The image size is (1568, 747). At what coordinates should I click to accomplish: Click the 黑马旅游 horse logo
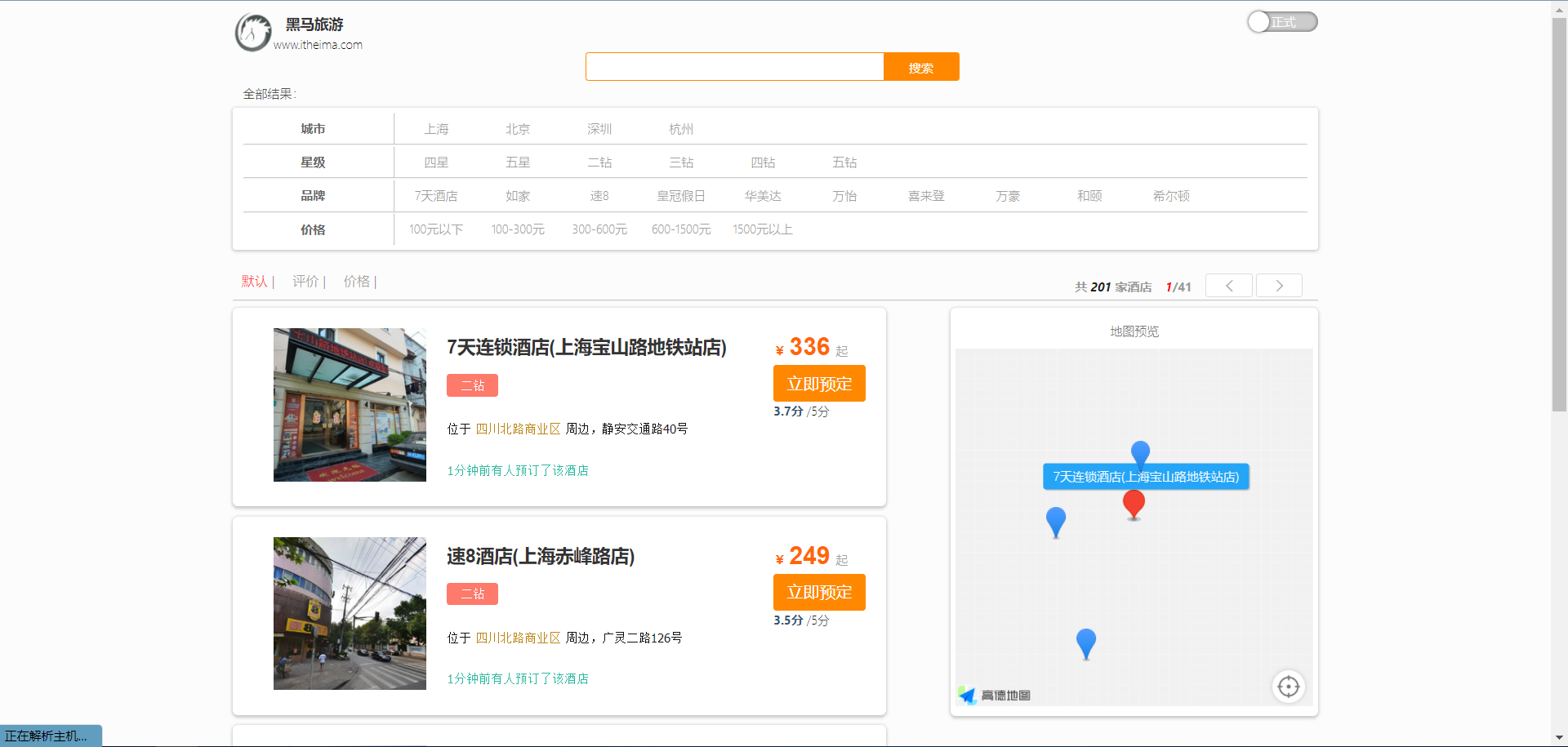[253, 33]
